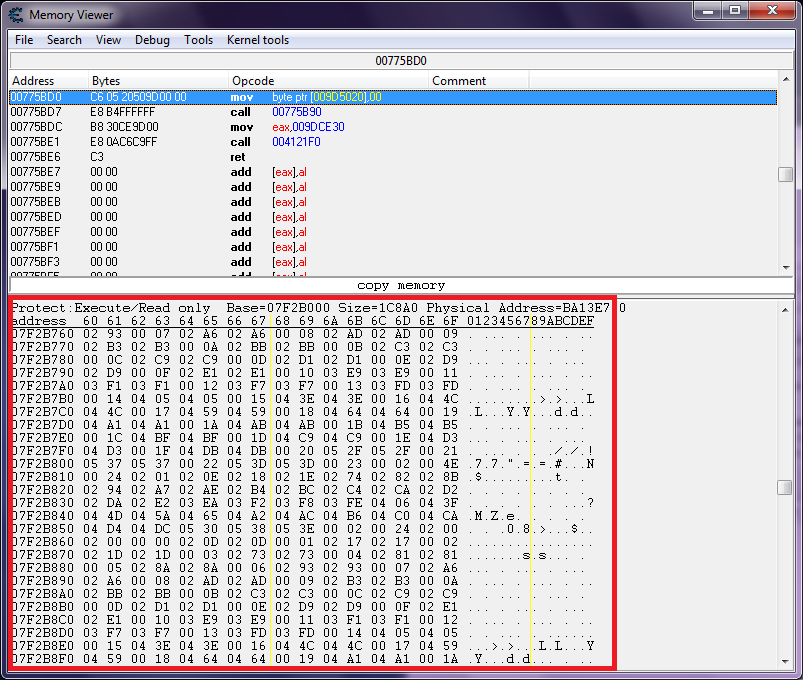This screenshot has height=680, width=803.
Task: Click the copy memory bar
Action: pos(401,285)
